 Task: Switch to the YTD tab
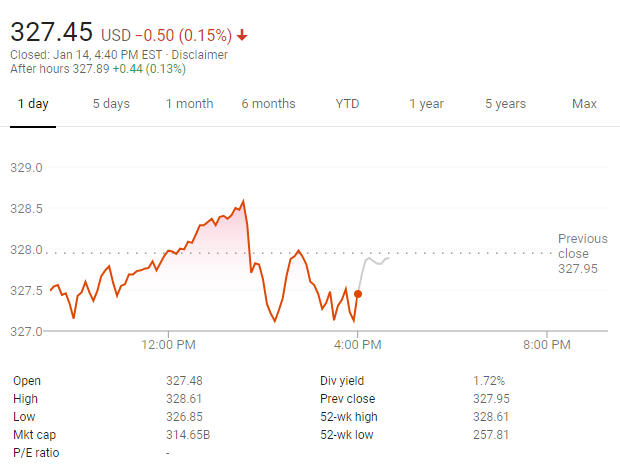[x=347, y=104]
